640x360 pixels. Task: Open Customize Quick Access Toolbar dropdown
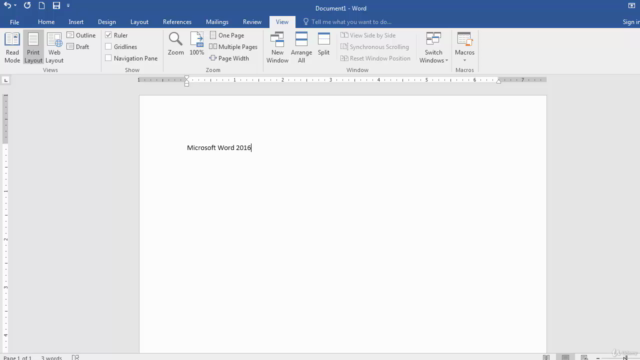coord(68,6)
